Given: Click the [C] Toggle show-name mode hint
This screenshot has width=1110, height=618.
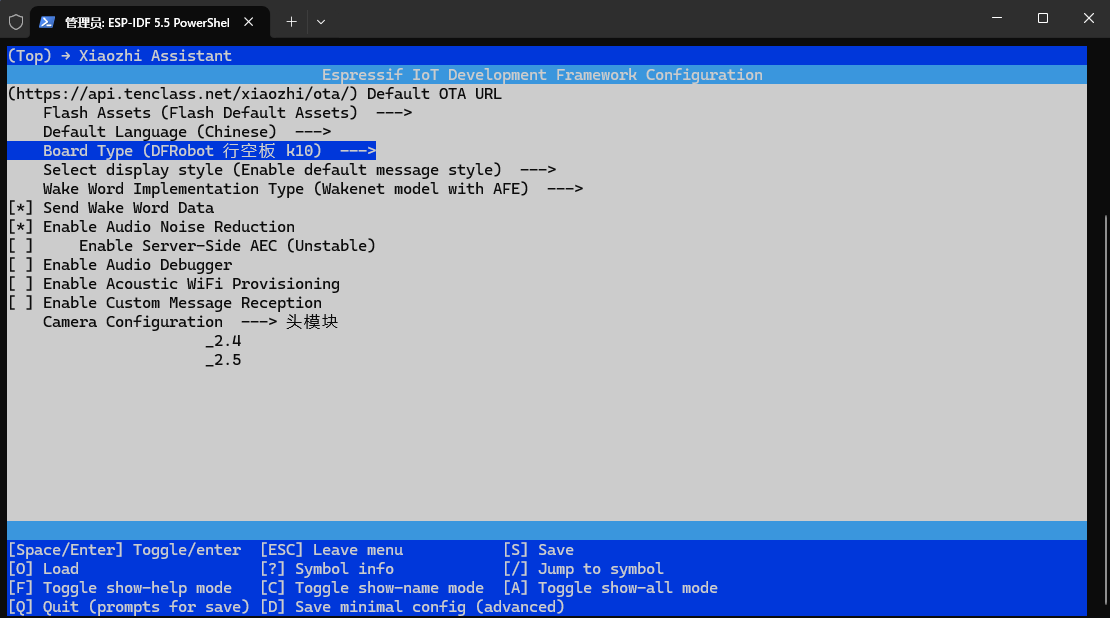Looking at the screenshot, I should [x=372, y=588].
